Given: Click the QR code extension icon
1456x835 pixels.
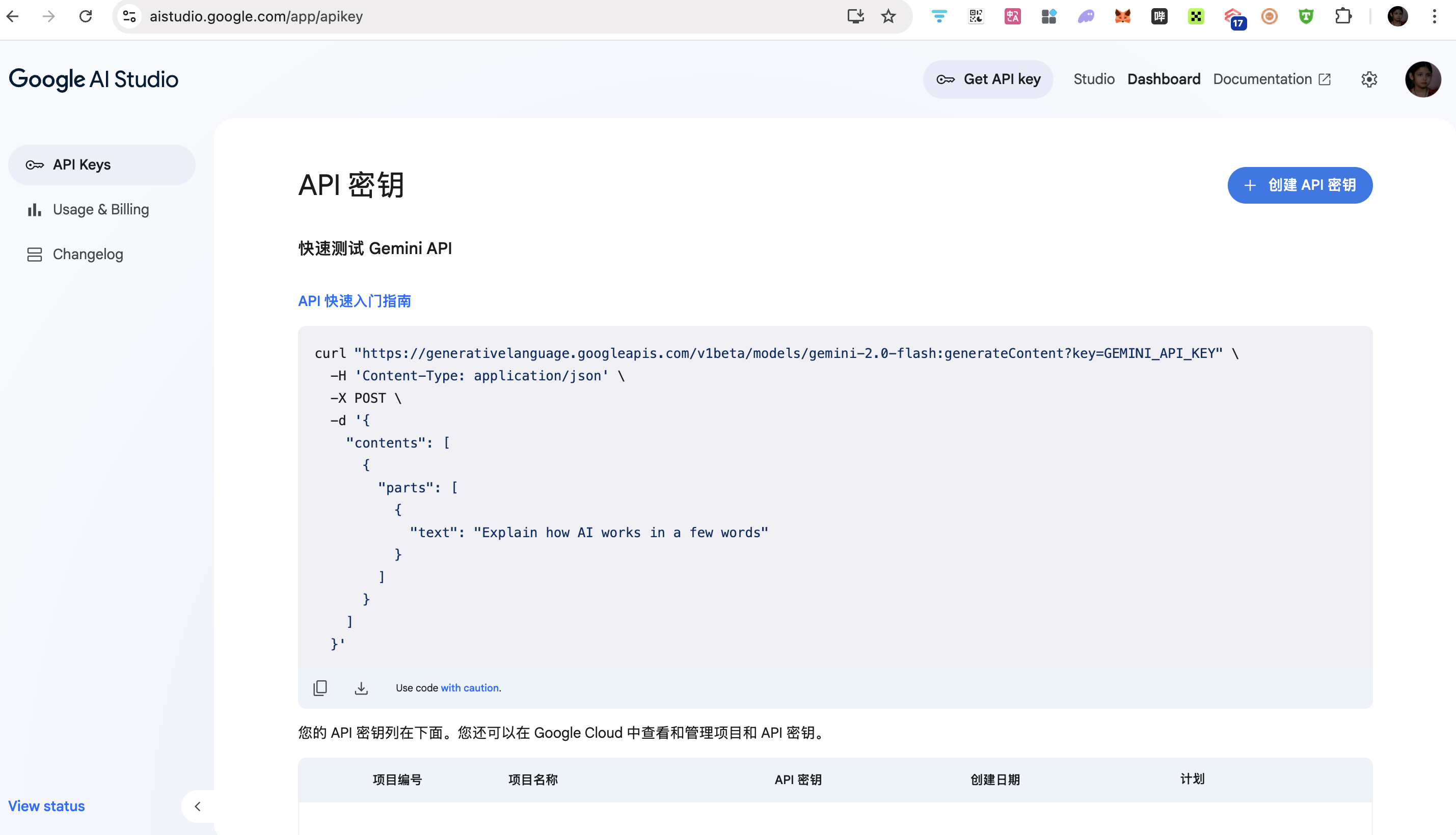Looking at the screenshot, I should pos(975,16).
